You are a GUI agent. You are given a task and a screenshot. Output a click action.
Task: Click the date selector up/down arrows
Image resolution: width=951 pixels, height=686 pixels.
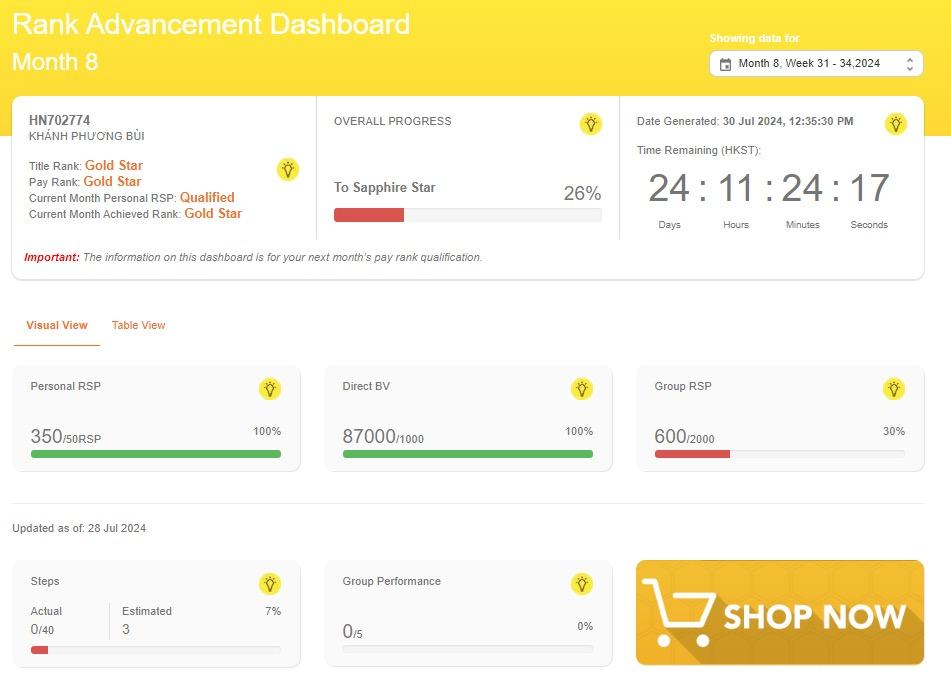tap(909, 64)
